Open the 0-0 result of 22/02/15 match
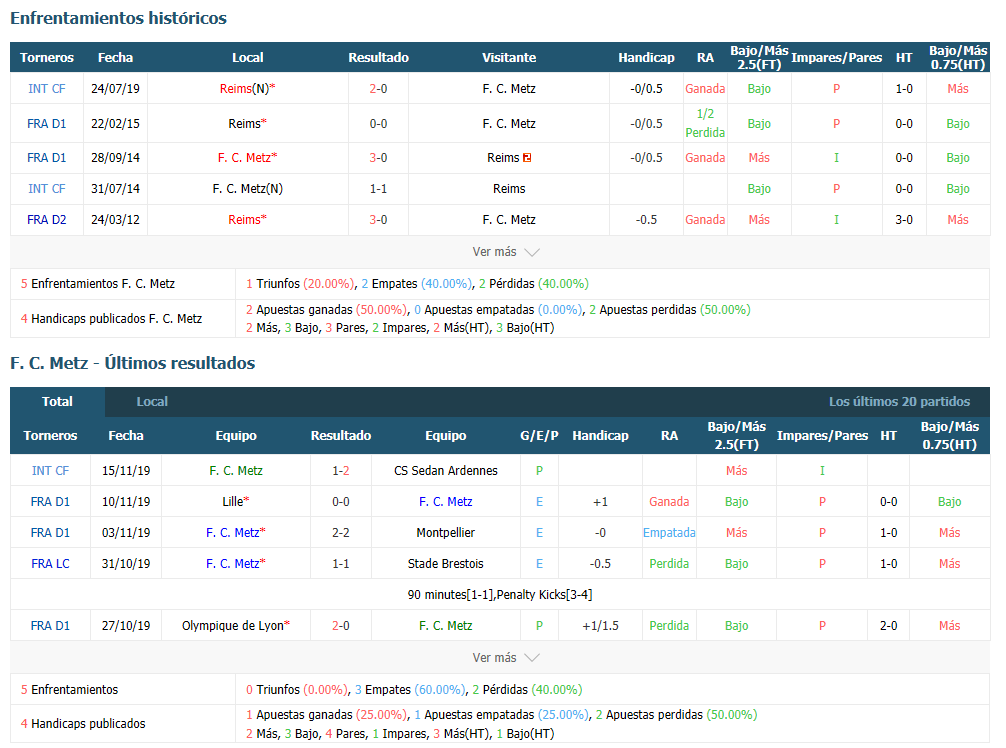This screenshot has width=1006, height=748. click(x=379, y=123)
